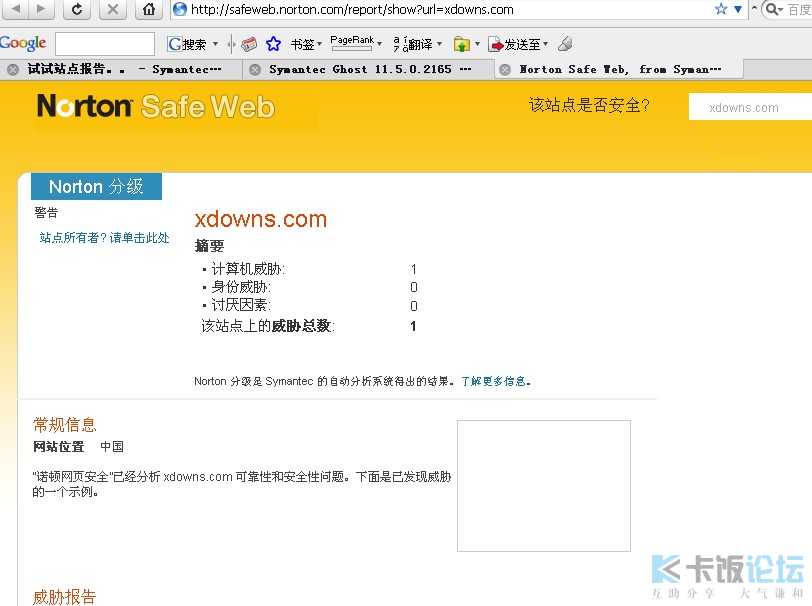Click the empty site thumbnail box
Image resolution: width=812 pixels, height=606 pixels.
544,486
